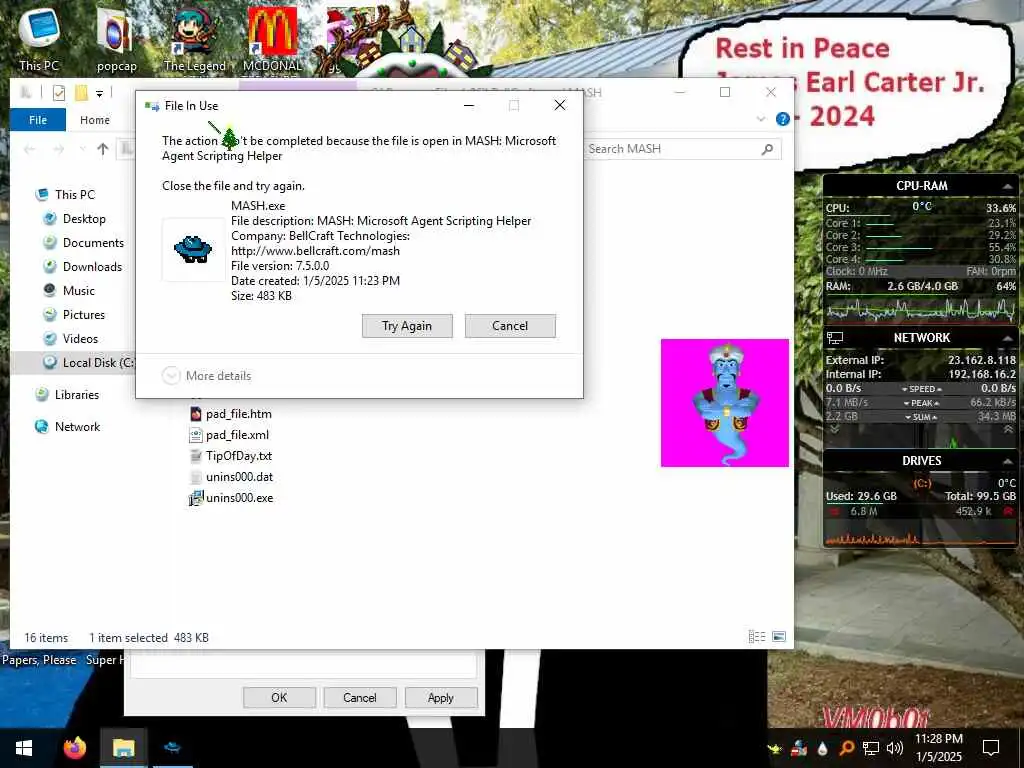Go up one folder level
The height and width of the screenshot is (768, 1024).
pyautogui.click(x=103, y=149)
